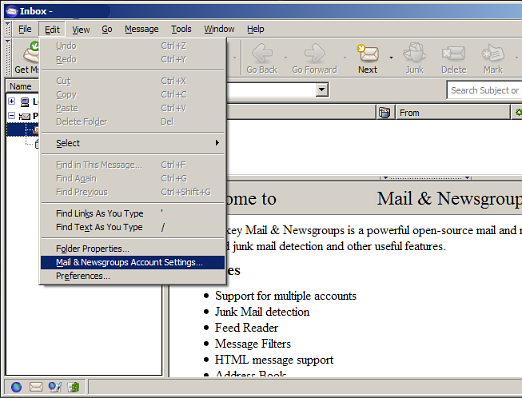This screenshot has width=522, height=398.
Task: Open the Next button dropdown arrow
Action: click(391, 58)
